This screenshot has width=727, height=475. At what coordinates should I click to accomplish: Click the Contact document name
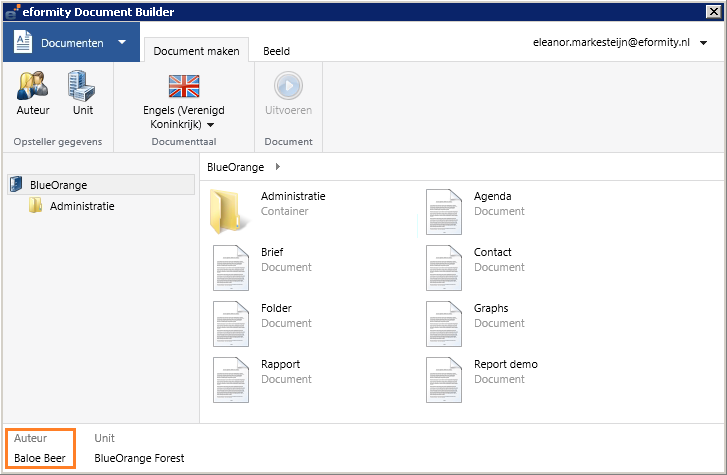[492, 252]
